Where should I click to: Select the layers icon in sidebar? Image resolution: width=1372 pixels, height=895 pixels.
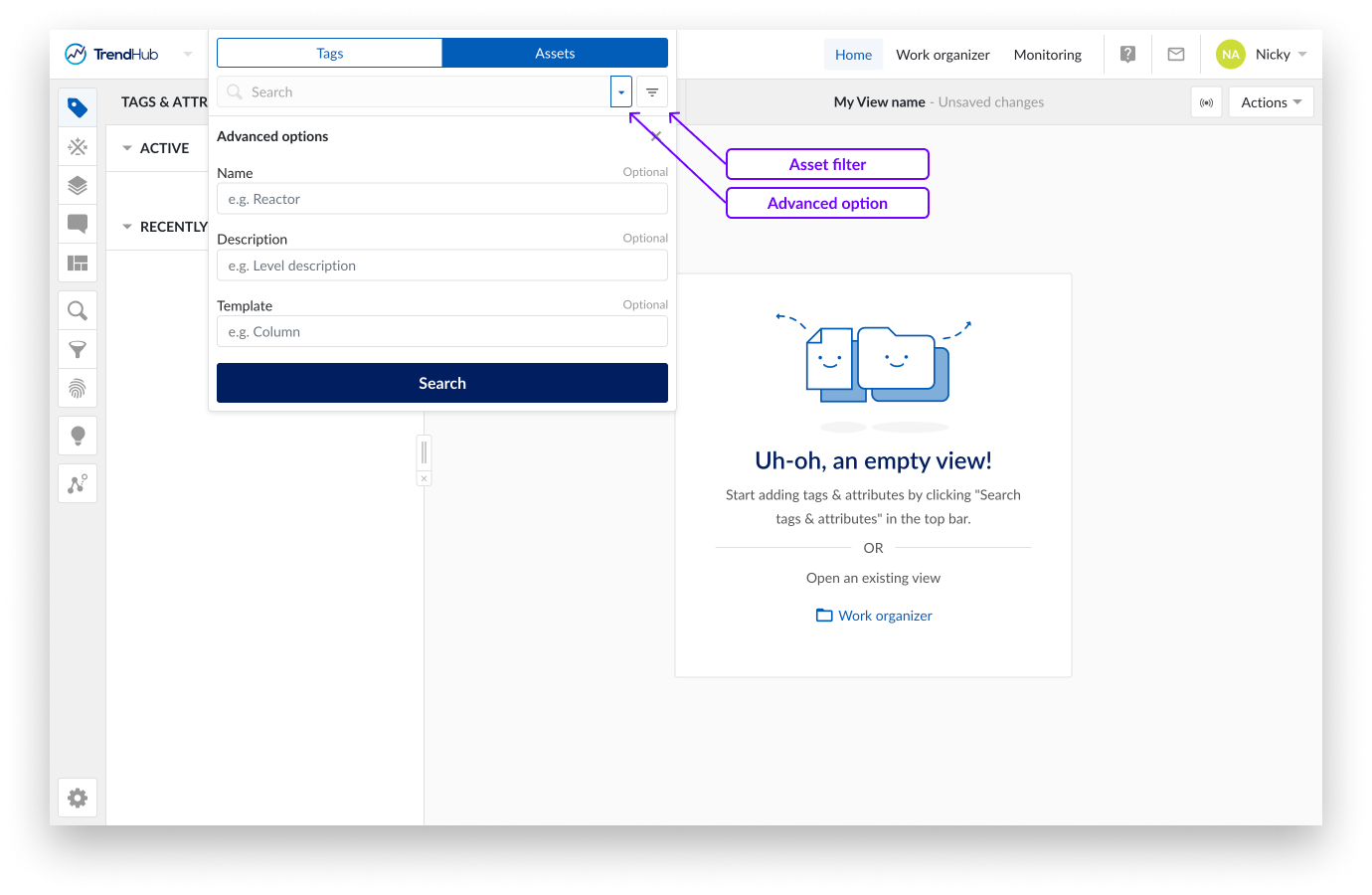pos(78,186)
